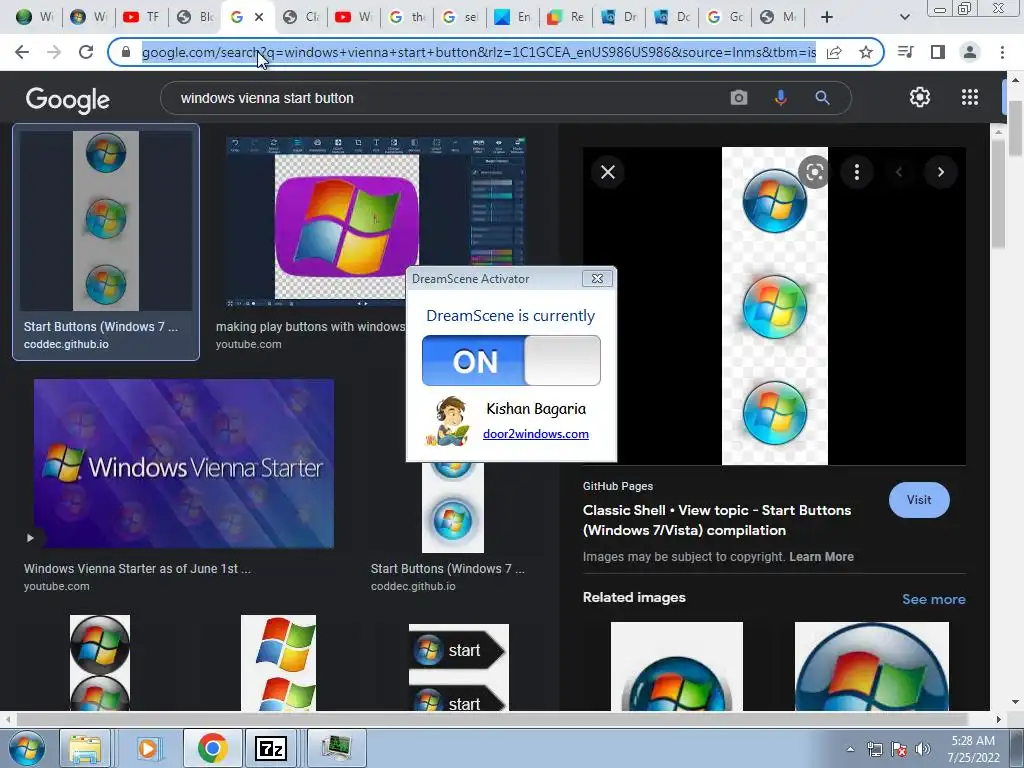Toggle DreamScene ON/OFF switch
Screen dimensions: 1024x768
[511, 360]
